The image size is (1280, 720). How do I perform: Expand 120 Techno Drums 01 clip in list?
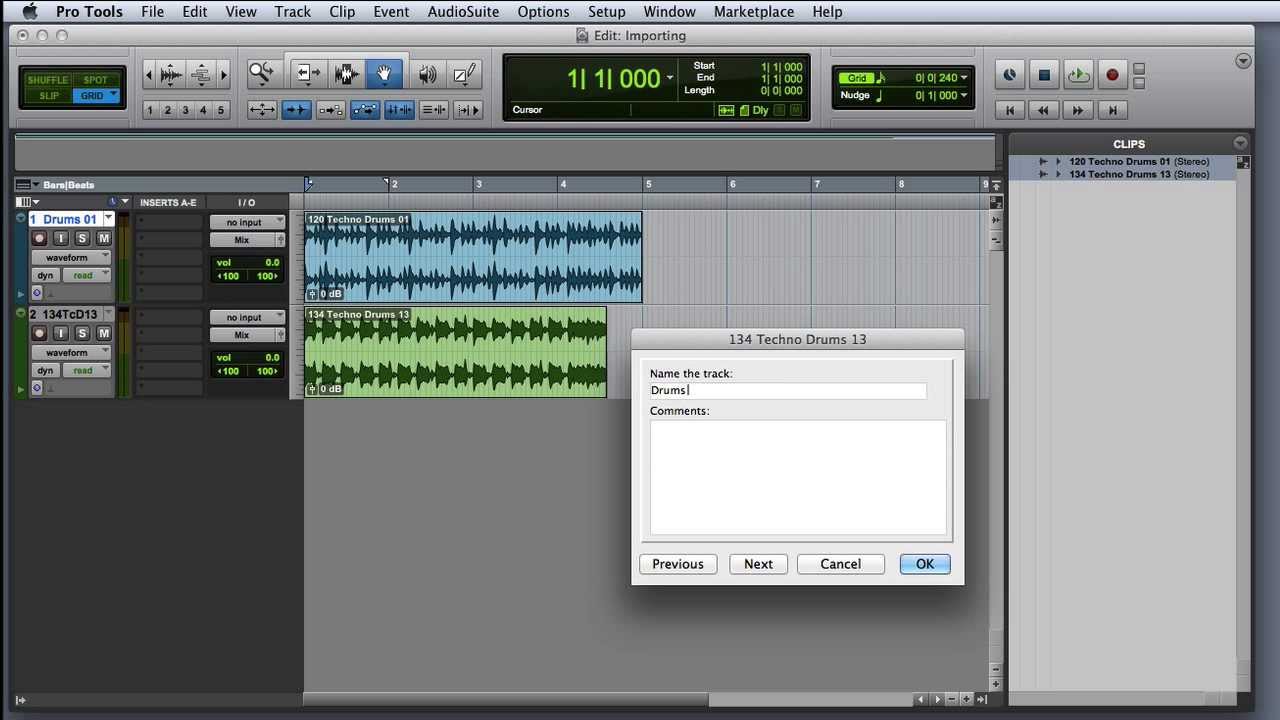1058,161
